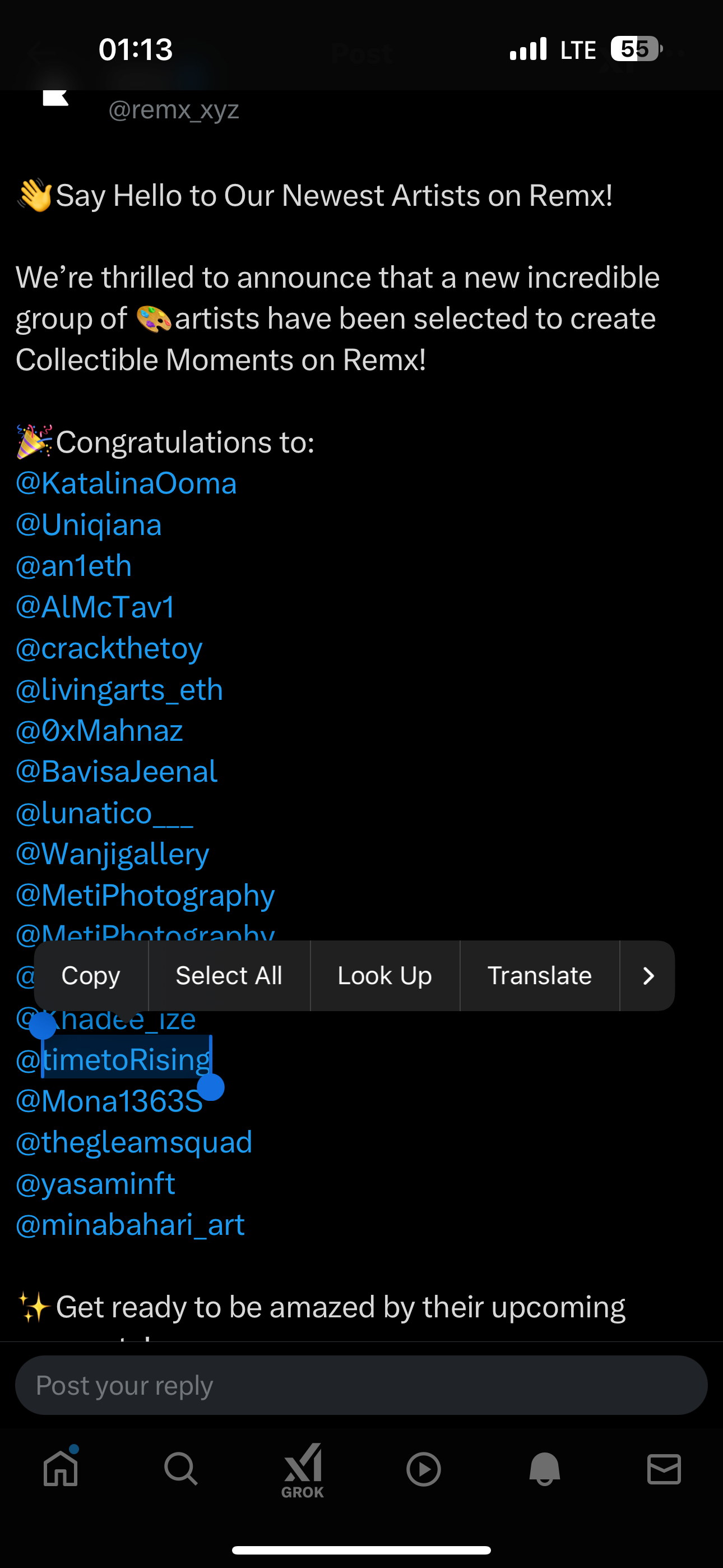The image size is (723, 1568).
Task: Open the @thegleamsquad mention
Action: pyautogui.click(x=134, y=1142)
